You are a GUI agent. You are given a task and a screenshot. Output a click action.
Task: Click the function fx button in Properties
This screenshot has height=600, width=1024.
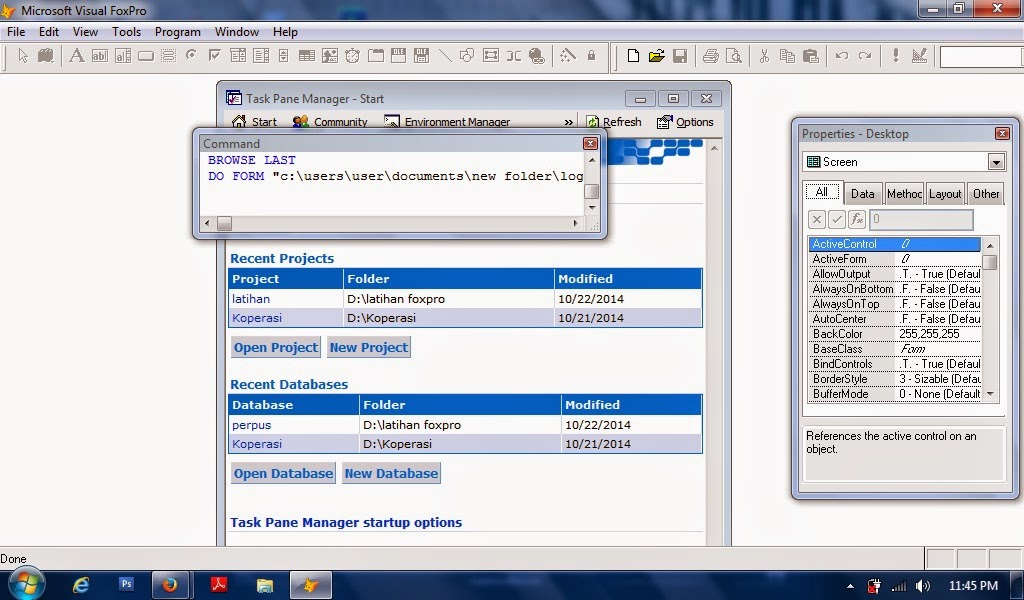857,219
